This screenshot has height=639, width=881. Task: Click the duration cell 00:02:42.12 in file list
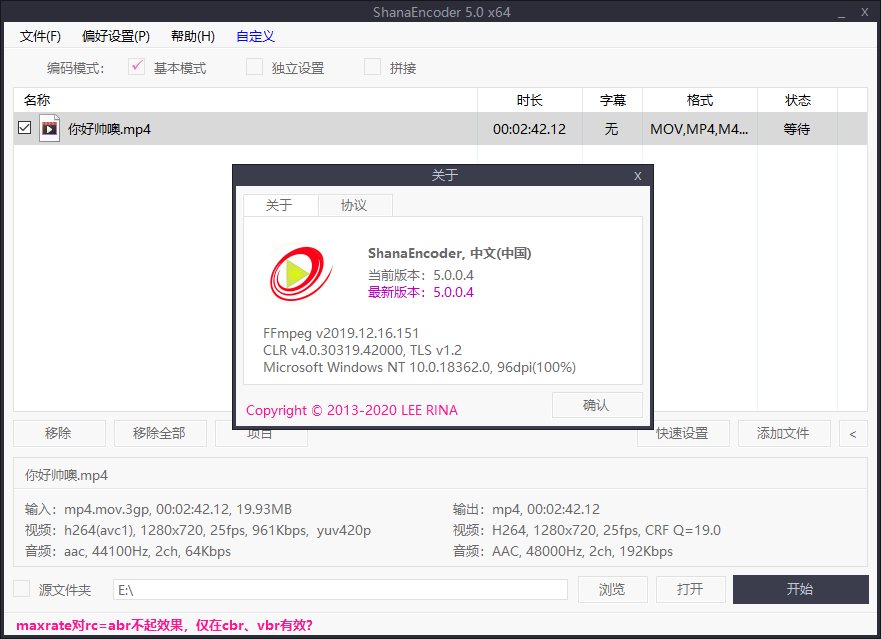(529, 129)
